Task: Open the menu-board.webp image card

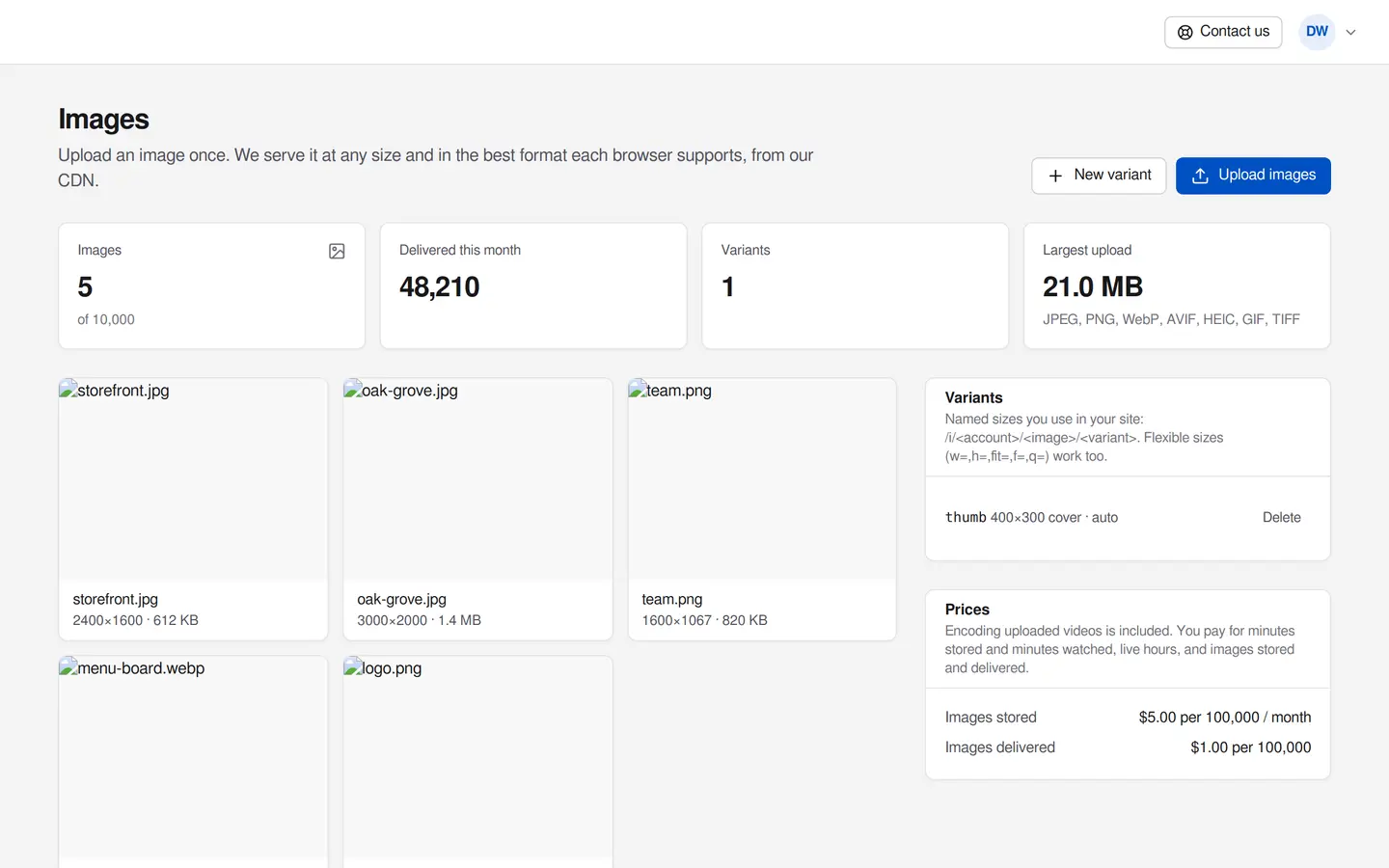Action: click(x=193, y=762)
